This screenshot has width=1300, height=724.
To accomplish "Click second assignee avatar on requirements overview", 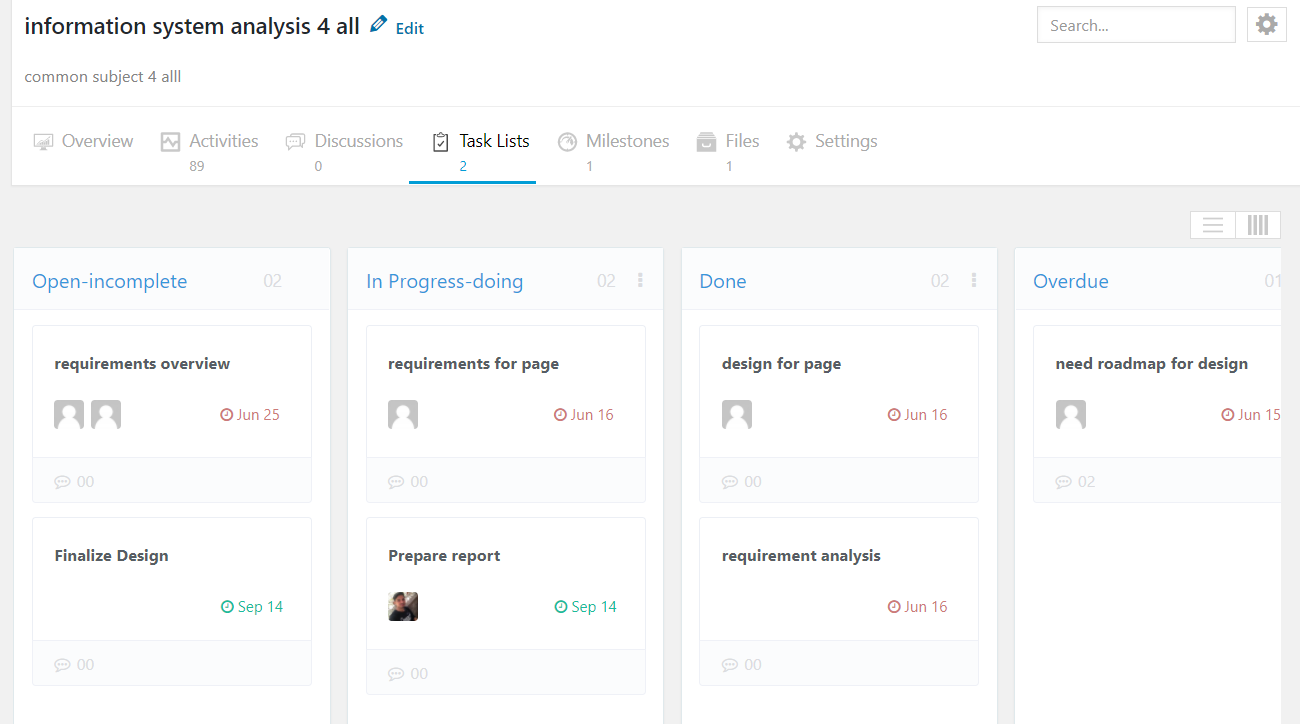I will [x=106, y=415].
